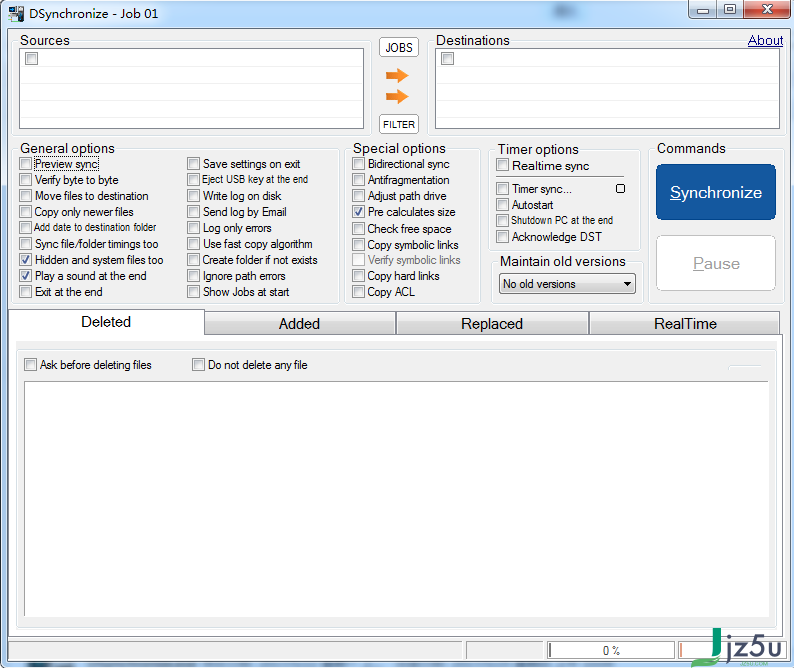The width and height of the screenshot is (794, 668).
Task: Uncheck Pre calculates size
Action: click(x=359, y=212)
